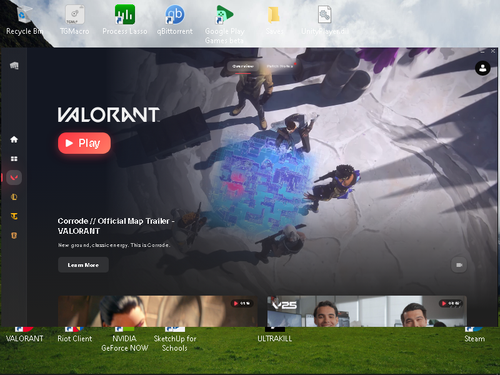500x375 pixels.
Task: Select the VALORANT icon in sidebar
Action: tap(14, 178)
